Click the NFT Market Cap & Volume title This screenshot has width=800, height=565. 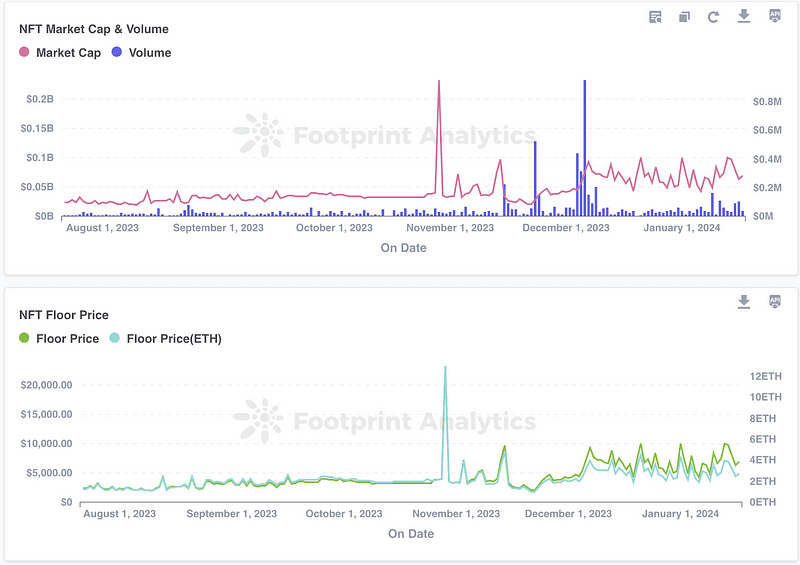94,29
